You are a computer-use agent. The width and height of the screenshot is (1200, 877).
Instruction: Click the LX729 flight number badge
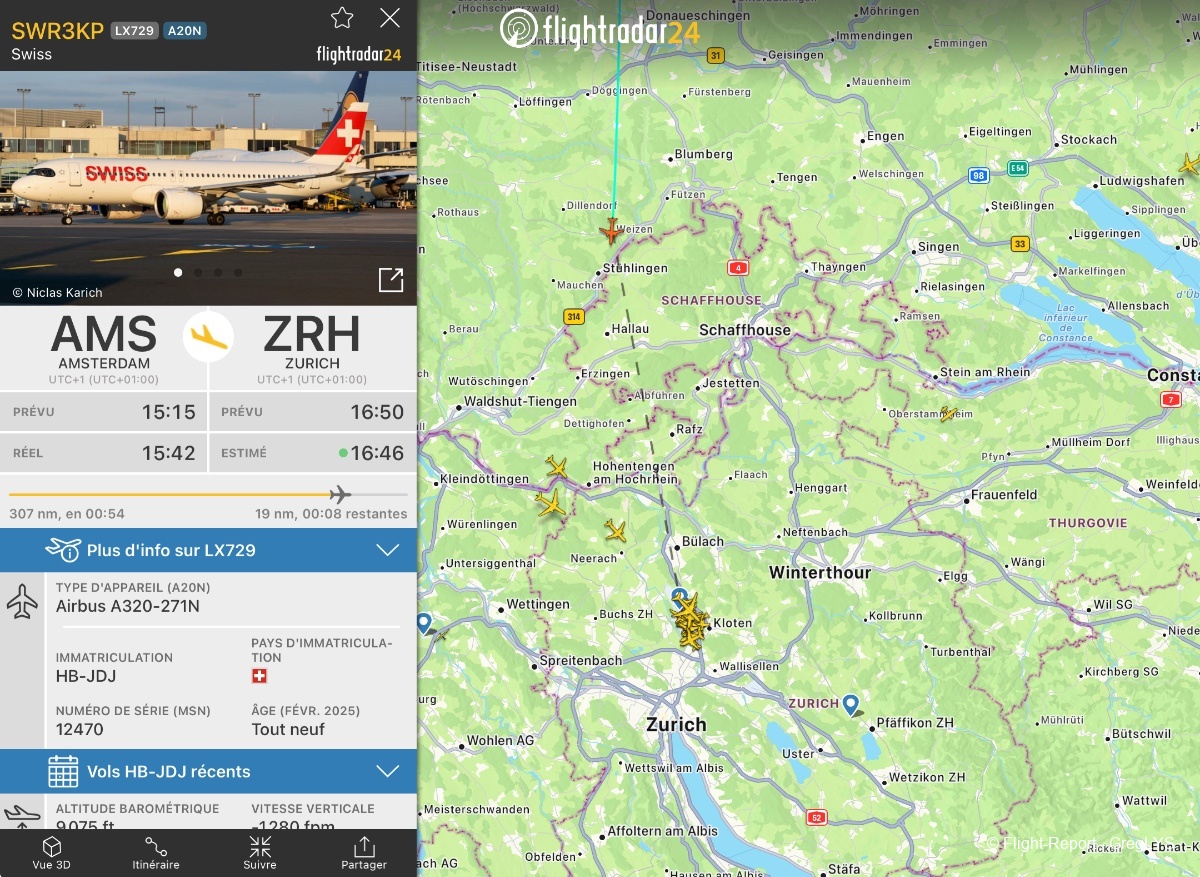click(134, 31)
